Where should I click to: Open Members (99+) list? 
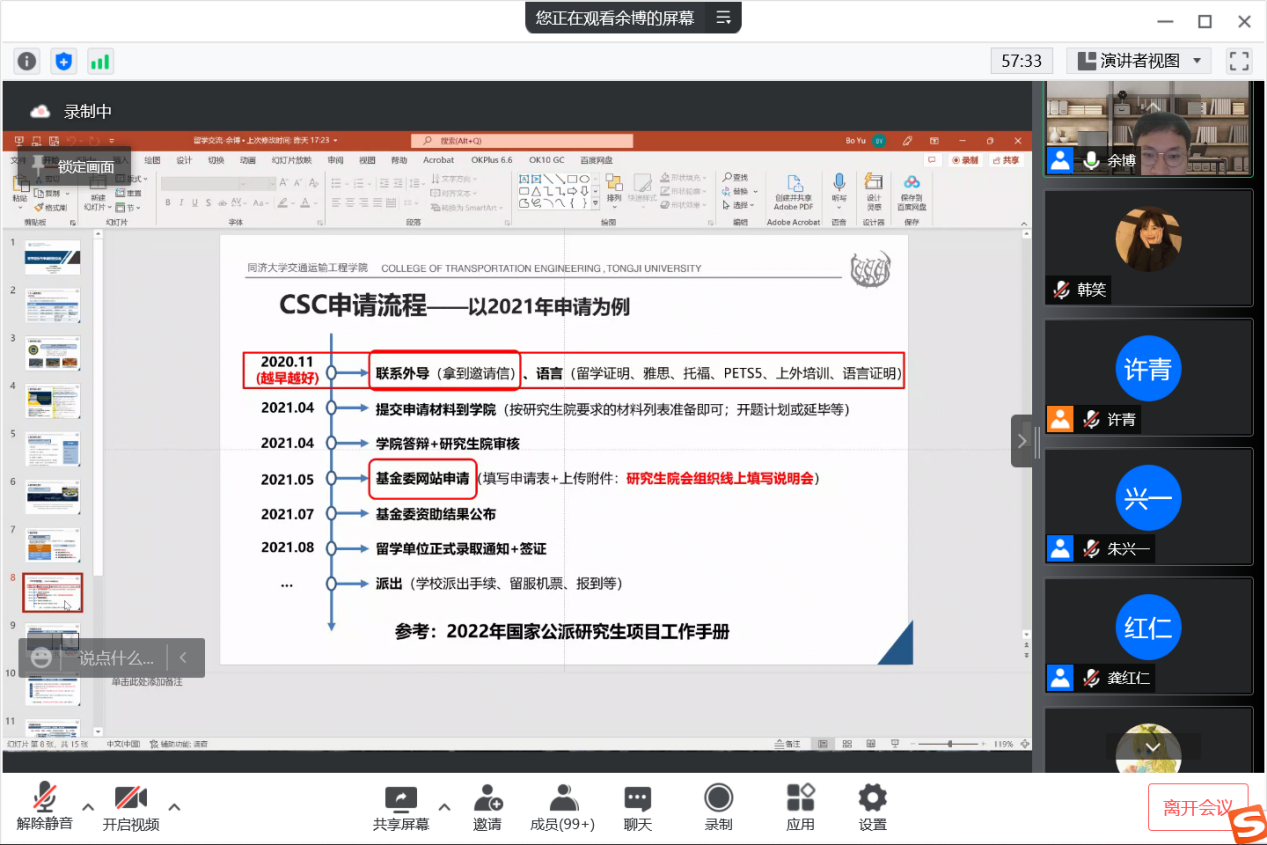[x=563, y=807]
